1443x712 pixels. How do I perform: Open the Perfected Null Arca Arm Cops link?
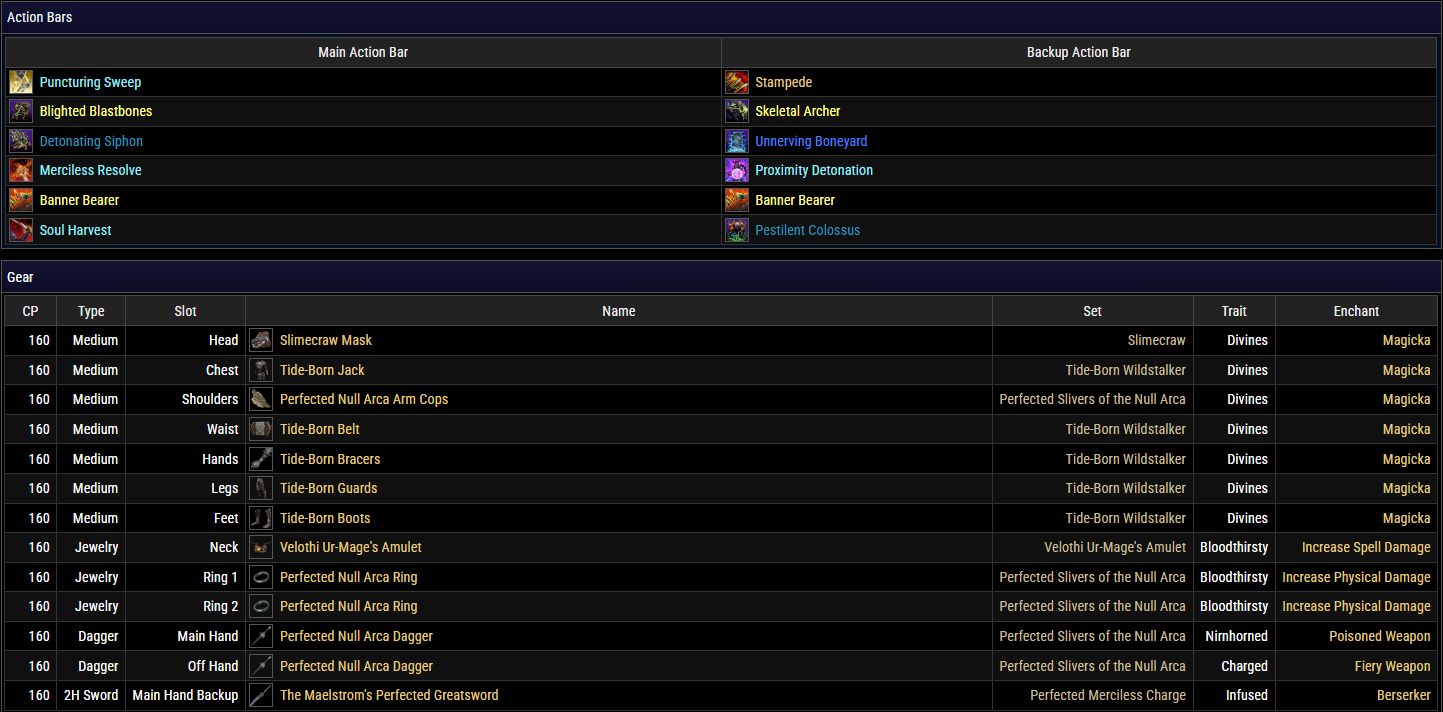coord(364,399)
